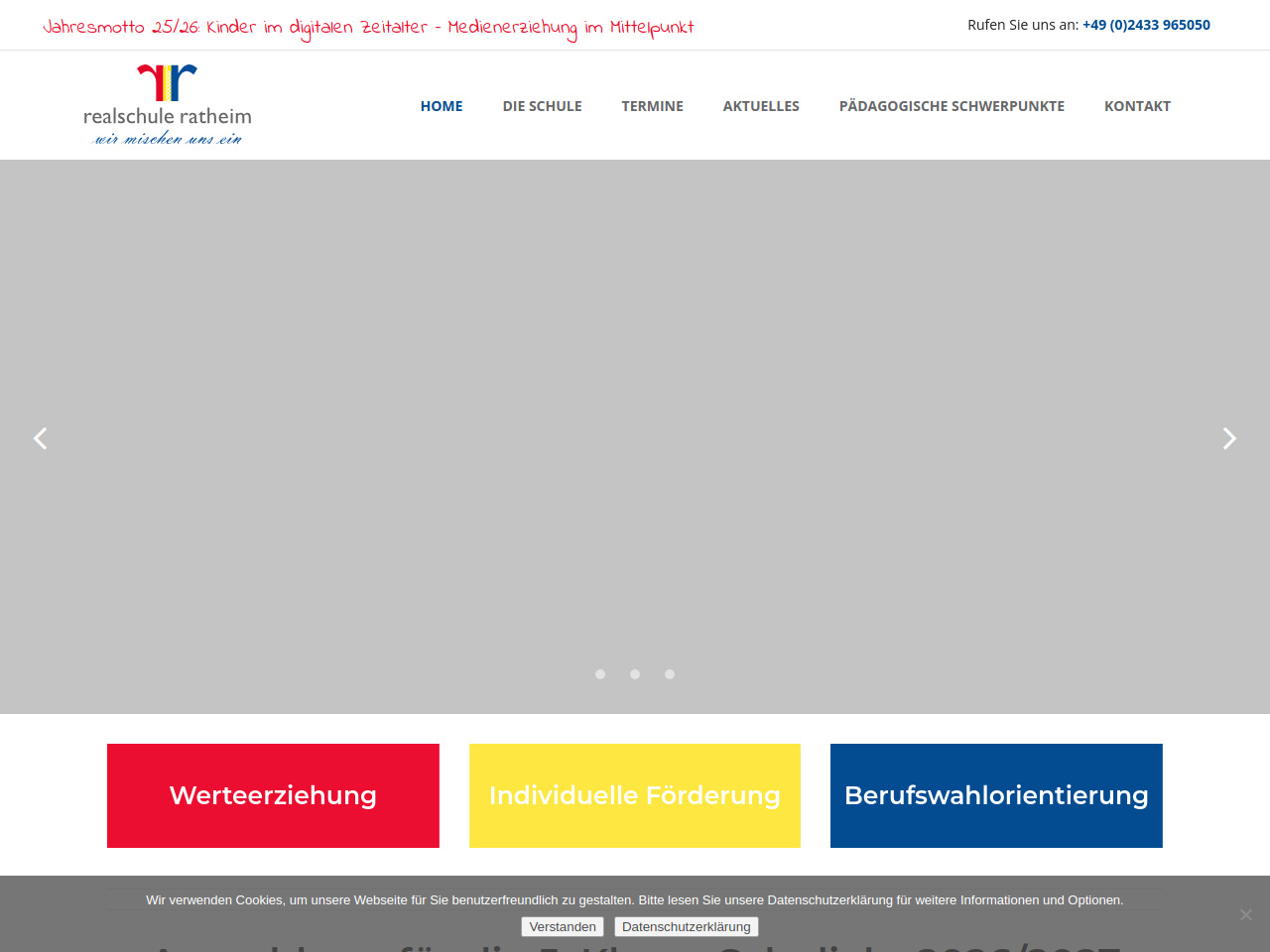Open the Home menu item

pos(442,106)
